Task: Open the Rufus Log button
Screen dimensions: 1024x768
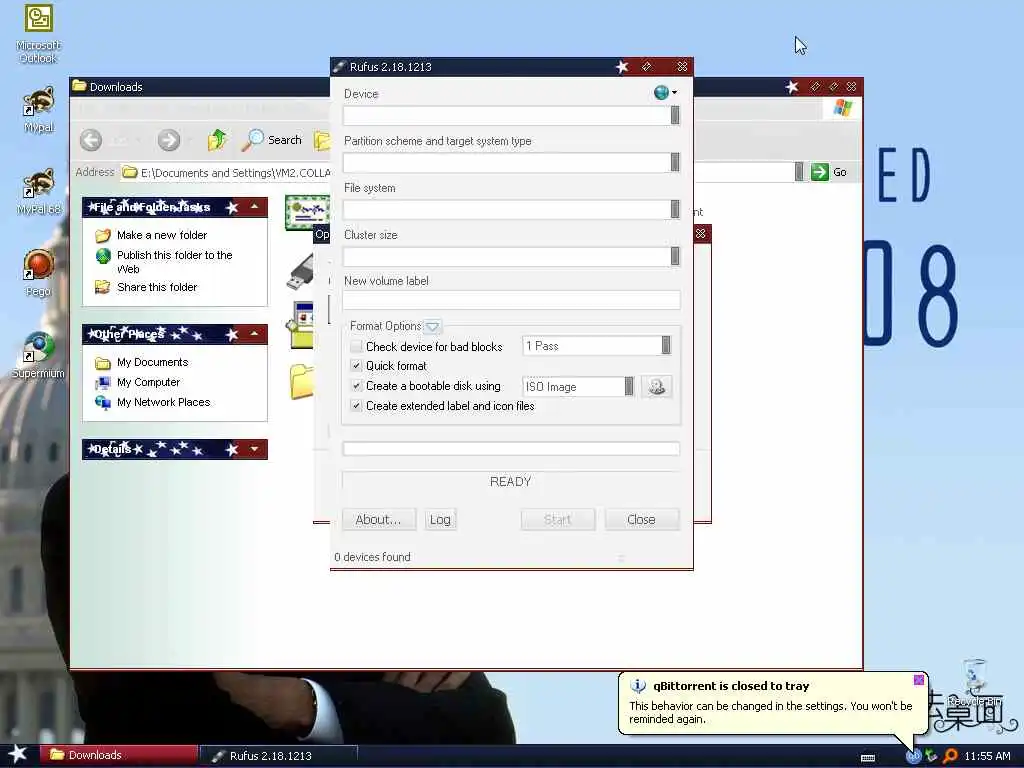Action: [x=440, y=520]
